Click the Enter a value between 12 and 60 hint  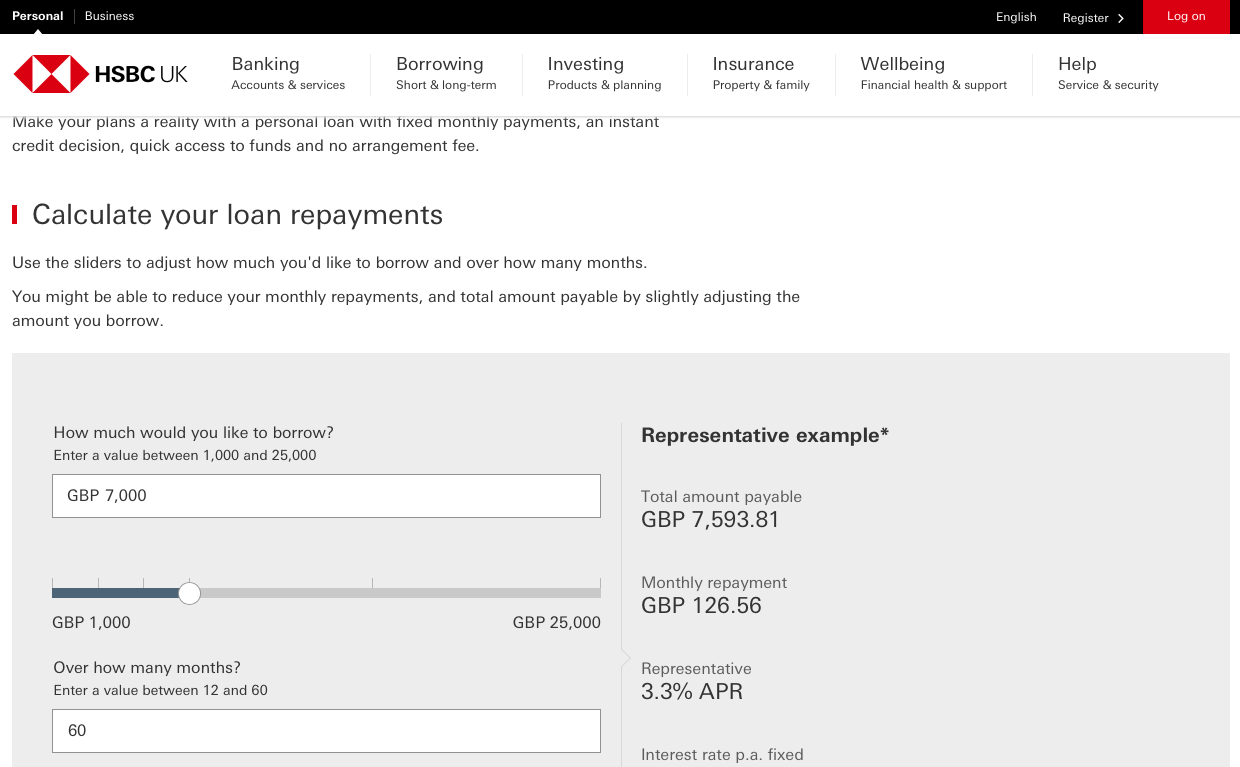pos(160,691)
